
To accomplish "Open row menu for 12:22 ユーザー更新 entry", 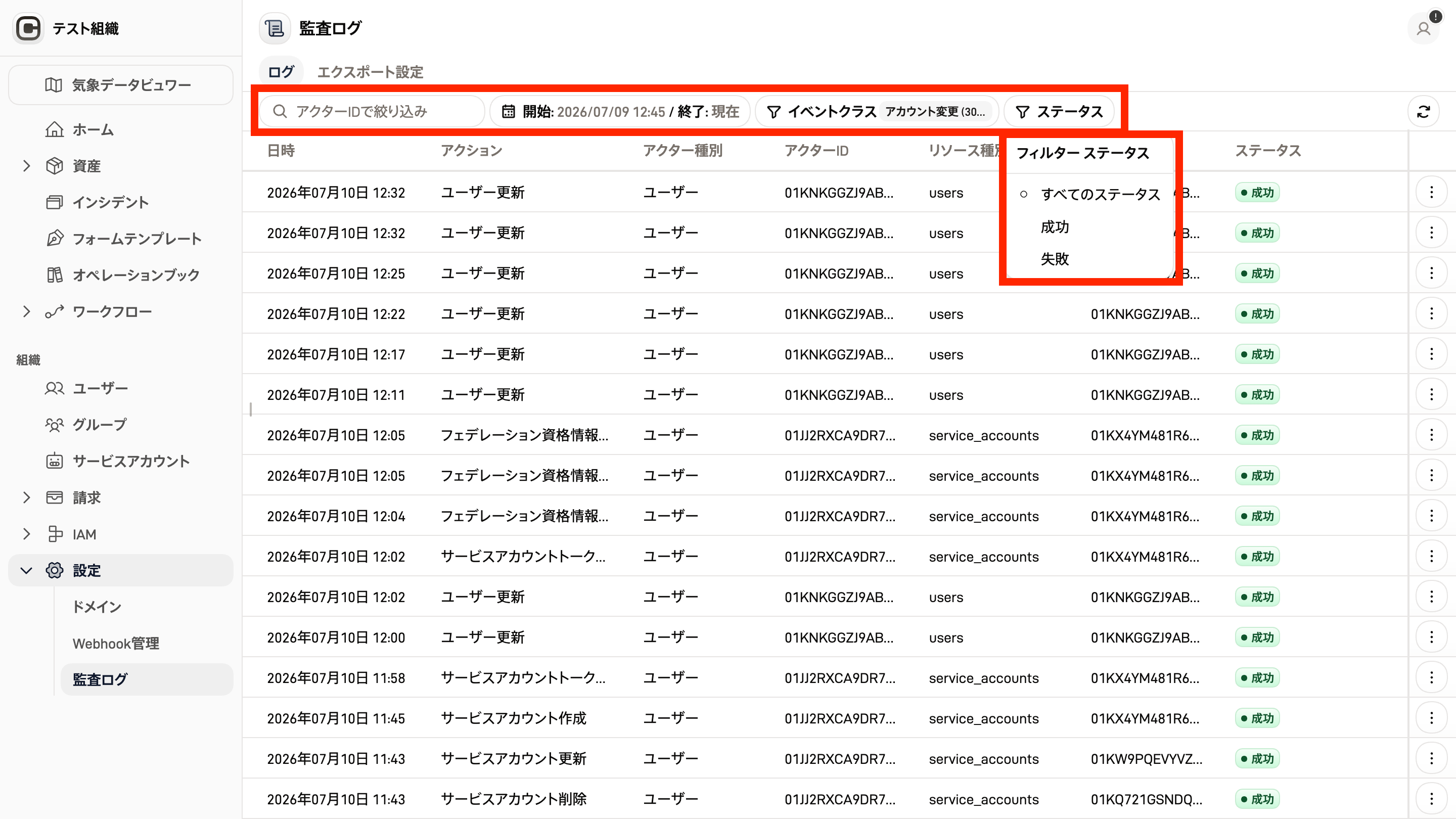I will 1431,313.
